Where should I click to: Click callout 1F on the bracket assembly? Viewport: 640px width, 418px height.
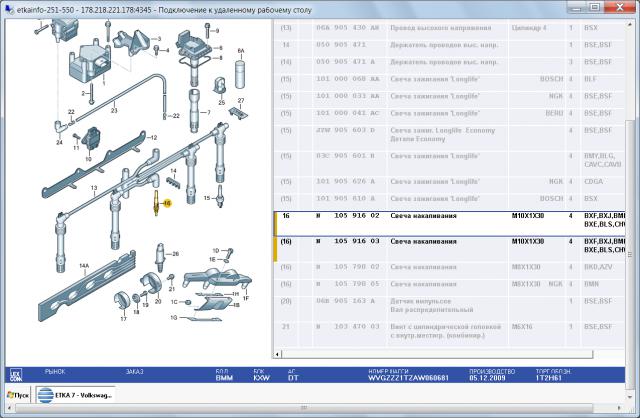[x=246, y=298]
